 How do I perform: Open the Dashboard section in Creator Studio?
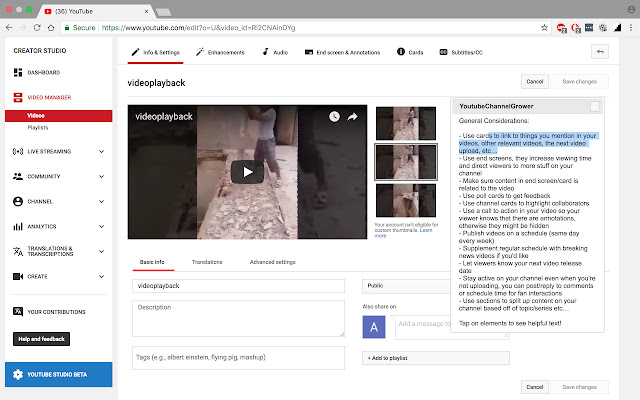pos(37,72)
